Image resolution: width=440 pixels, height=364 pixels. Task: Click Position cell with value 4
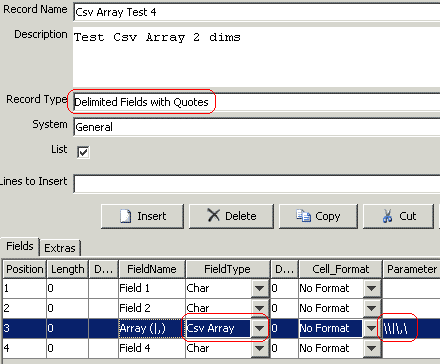25,348
